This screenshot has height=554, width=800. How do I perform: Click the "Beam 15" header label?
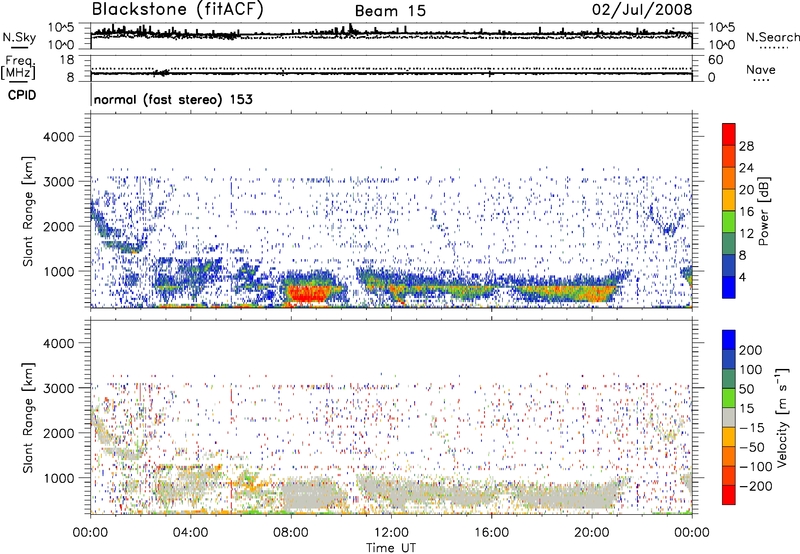tap(390, 11)
